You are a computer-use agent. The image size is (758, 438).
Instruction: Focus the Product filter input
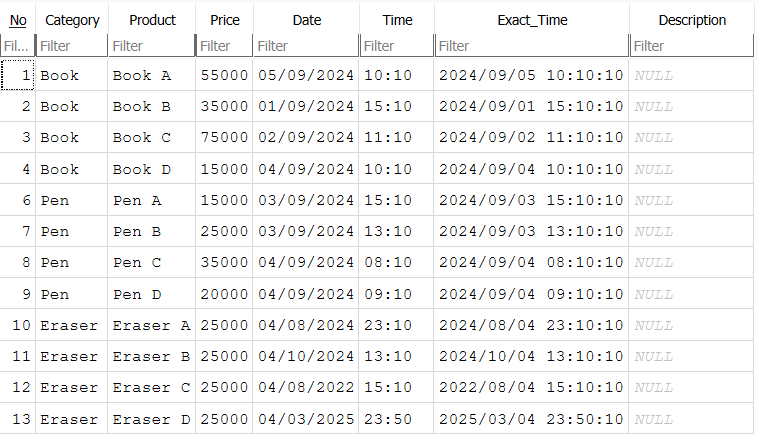(152, 46)
